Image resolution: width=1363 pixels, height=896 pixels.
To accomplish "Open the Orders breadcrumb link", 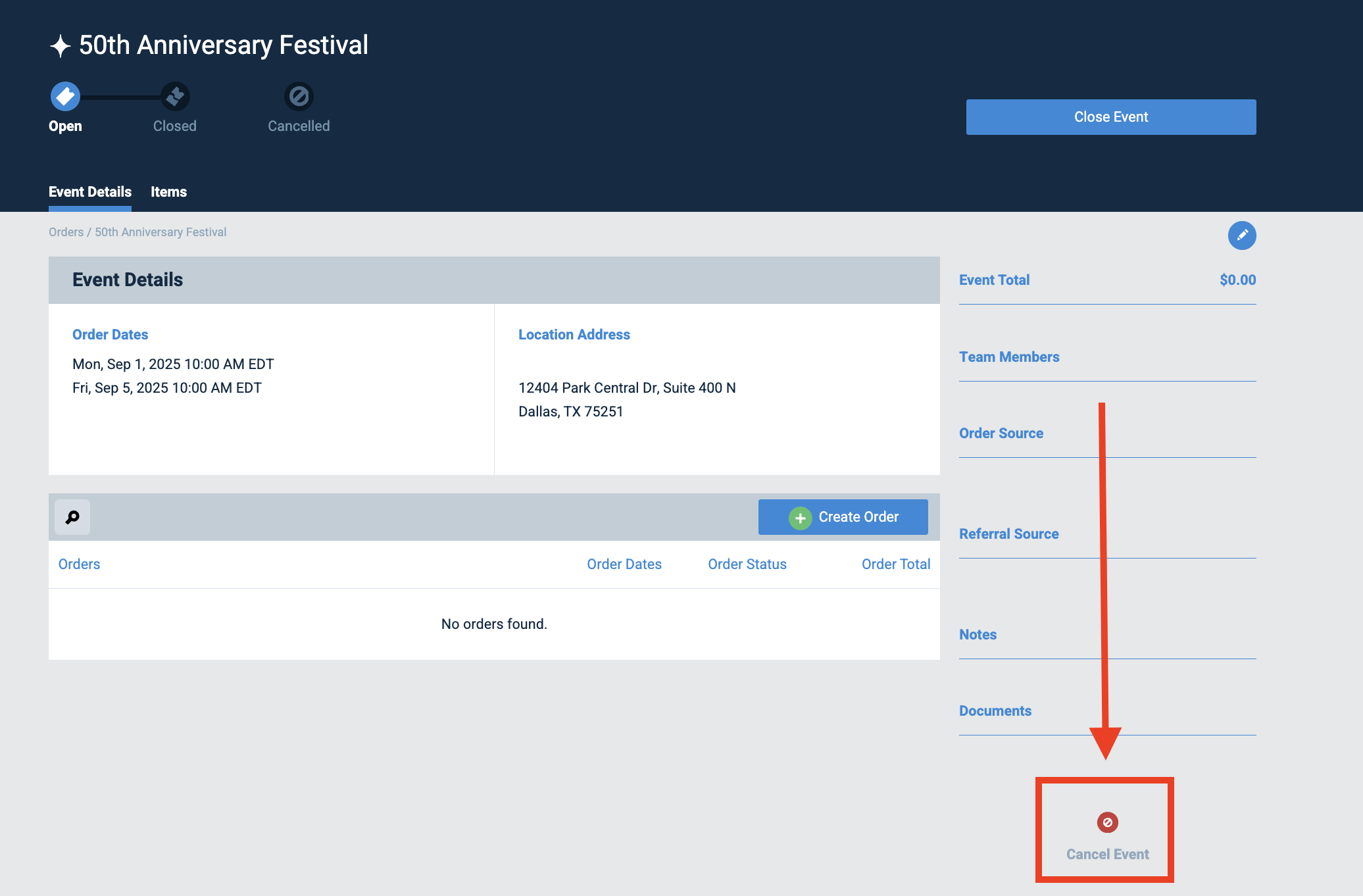I will point(66,232).
